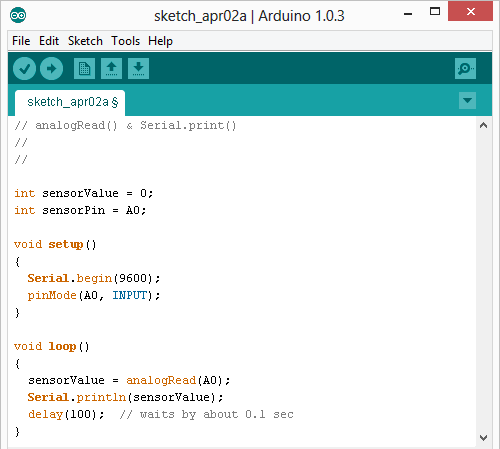Click on 'Serial.begin(9600);' line
The width and height of the screenshot is (500, 449).
(x=94, y=278)
